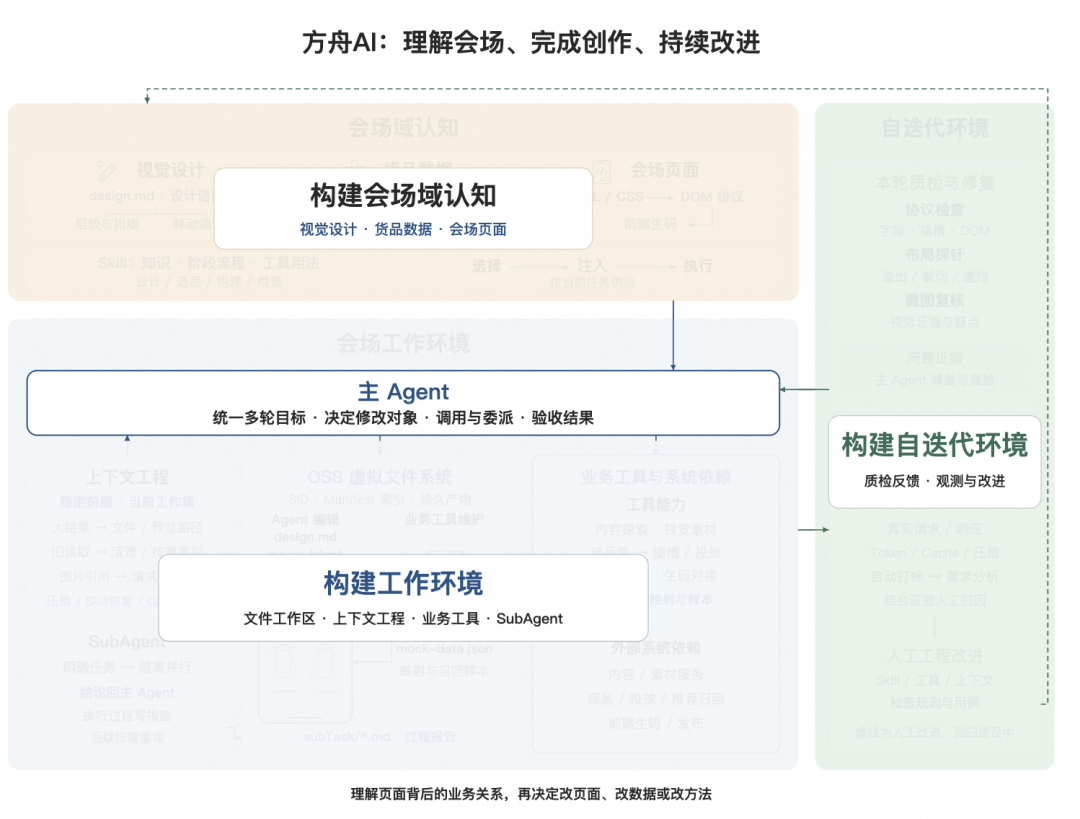Click faded 设计 / 选品 / 构建 / 检查
The width and height of the screenshot is (1080, 819).
(209, 282)
